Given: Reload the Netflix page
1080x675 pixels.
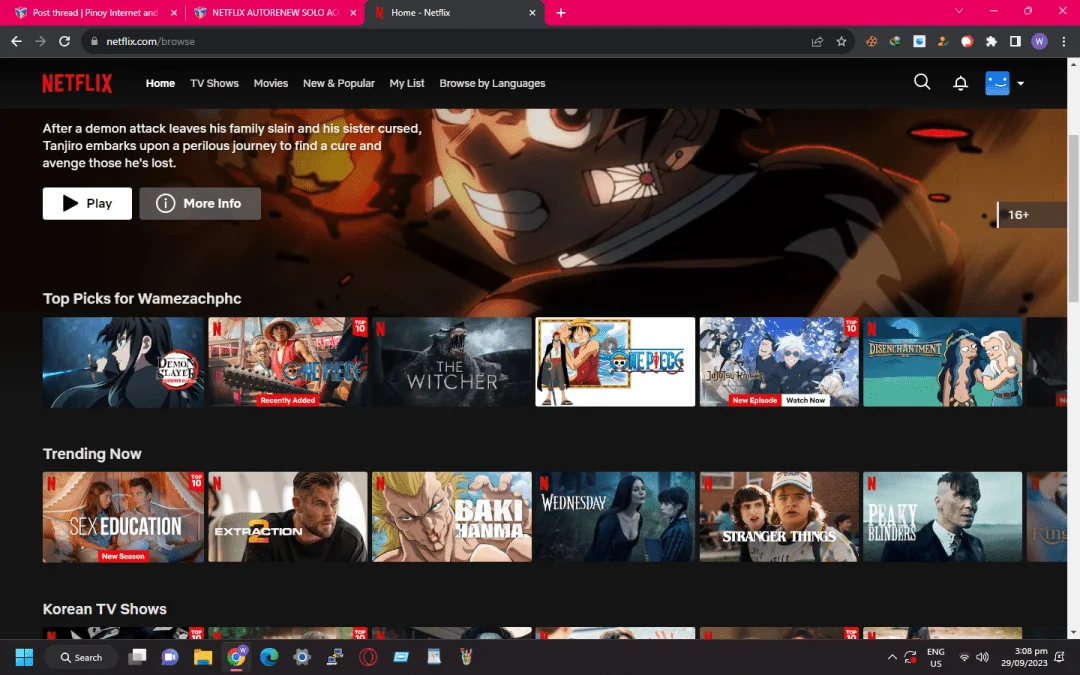Looking at the screenshot, I should (x=64, y=41).
